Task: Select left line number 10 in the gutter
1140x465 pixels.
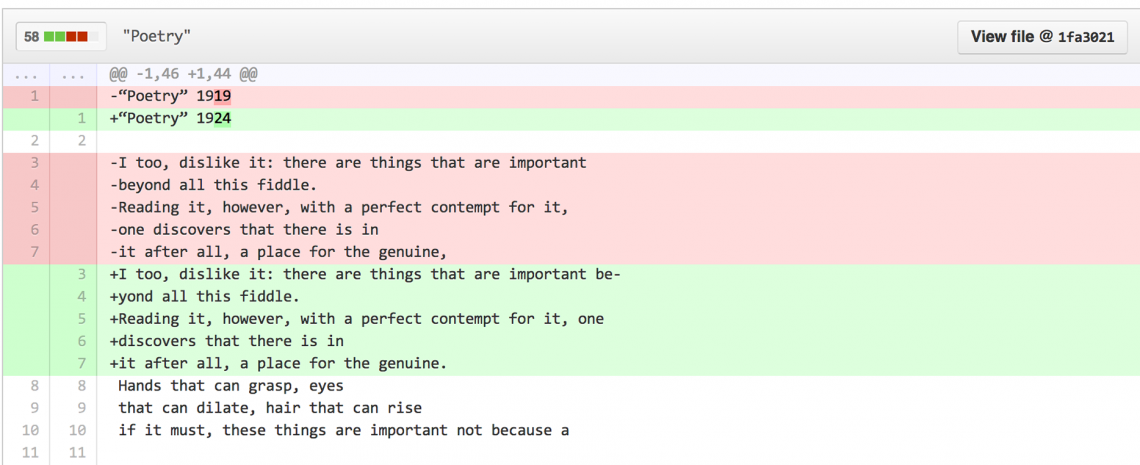Action: pyautogui.click(x=30, y=430)
